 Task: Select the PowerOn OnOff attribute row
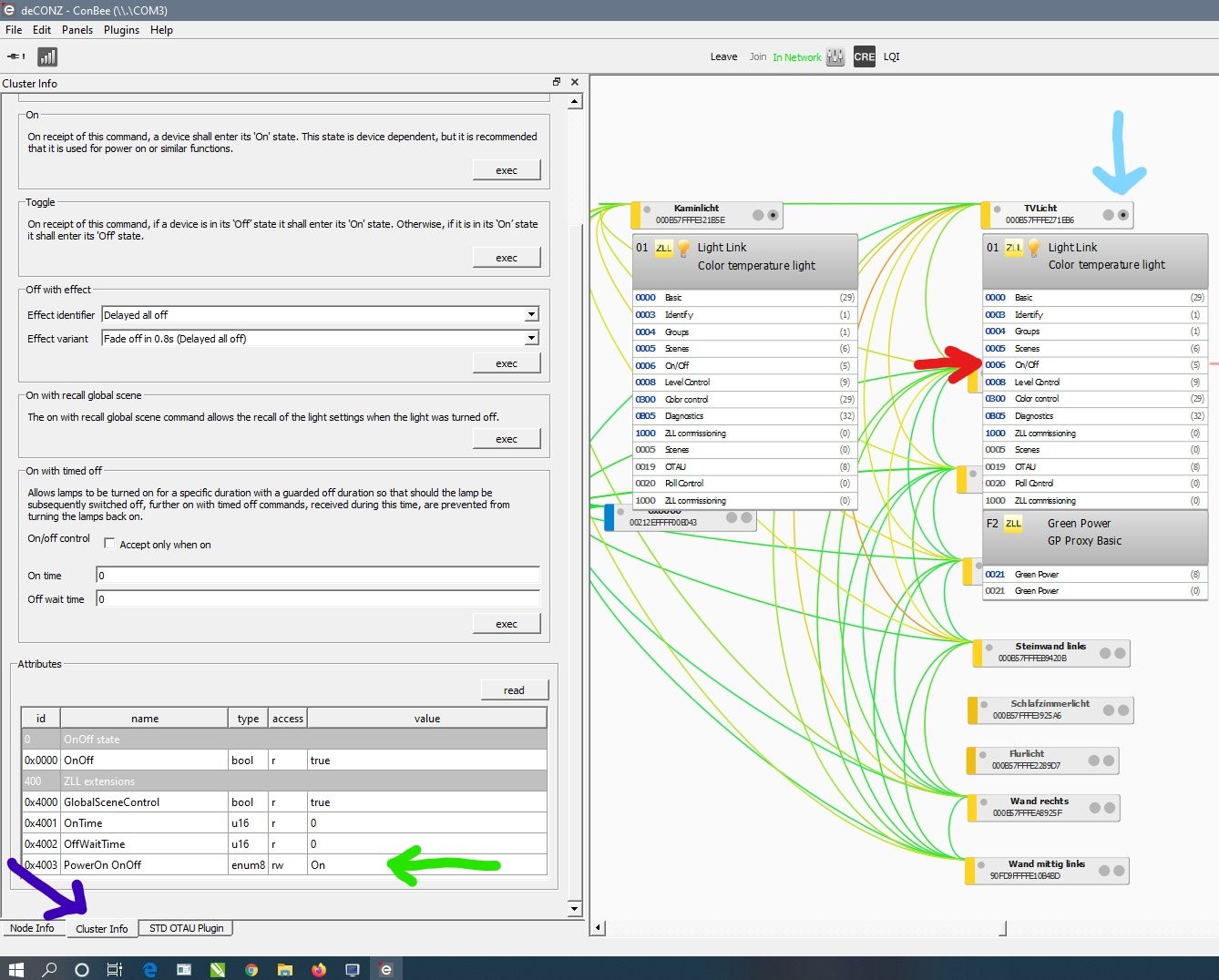[284, 865]
